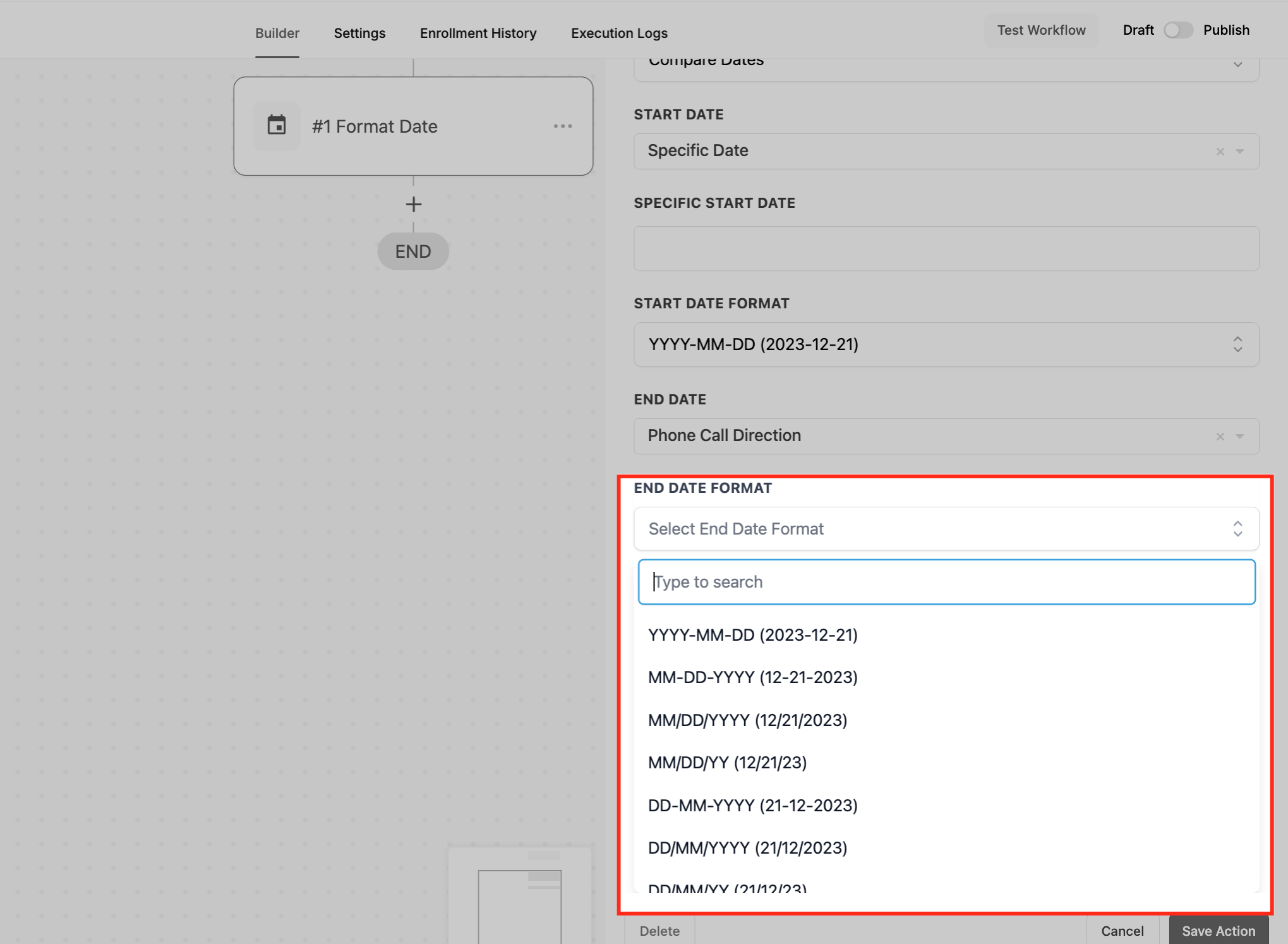Open the Enrollment History tab
1288x944 pixels.
click(x=478, y=33)
